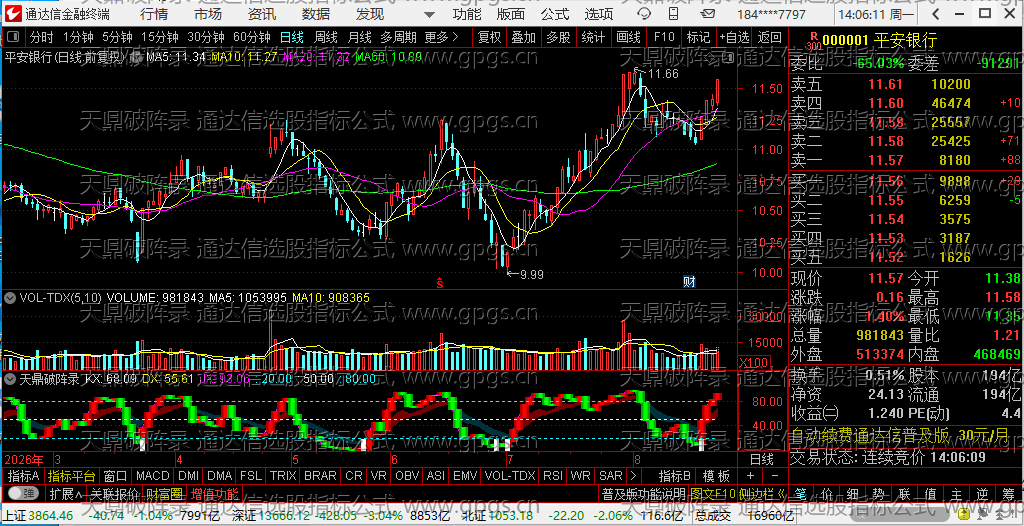Select the 60分钟 period

tap(252, 37)
